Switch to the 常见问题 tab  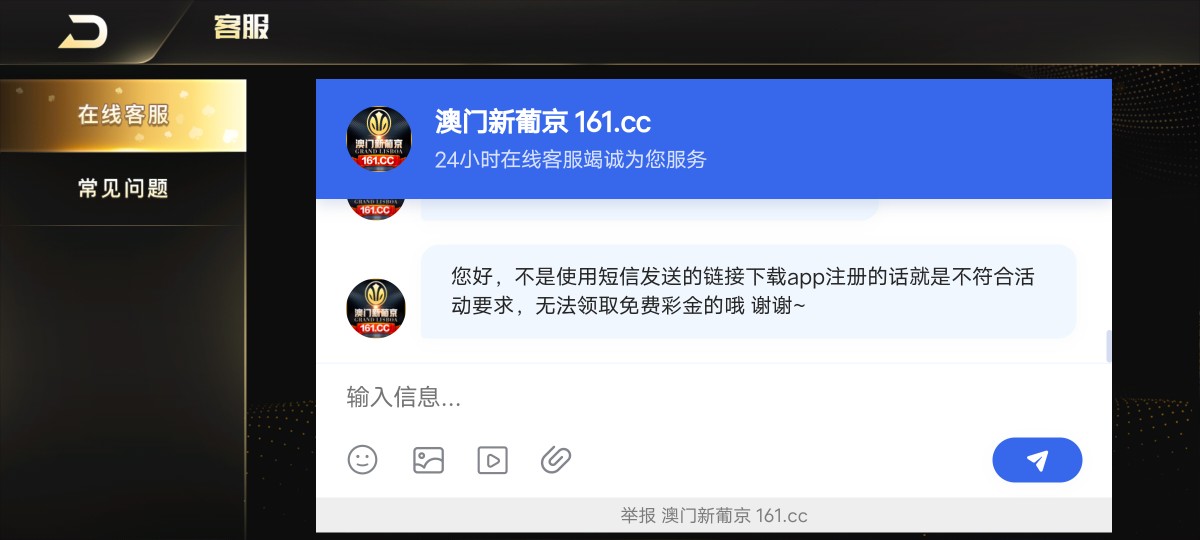[x=123, y=188]
